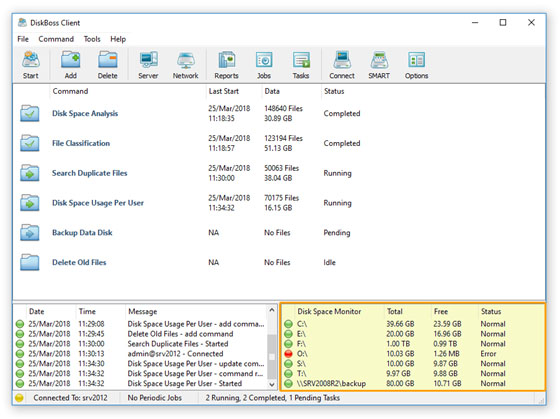The image size is (560, 419).
Task: Click the red error indicator for O:\
Action: pos(288,354)
